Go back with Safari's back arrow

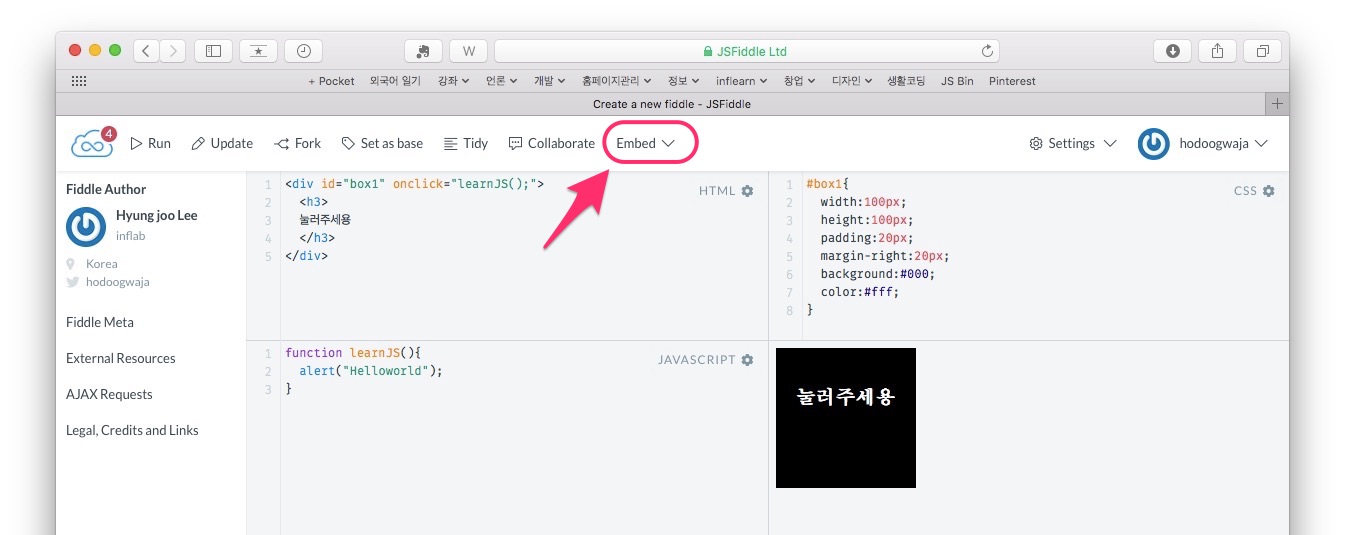coord(146,51)
